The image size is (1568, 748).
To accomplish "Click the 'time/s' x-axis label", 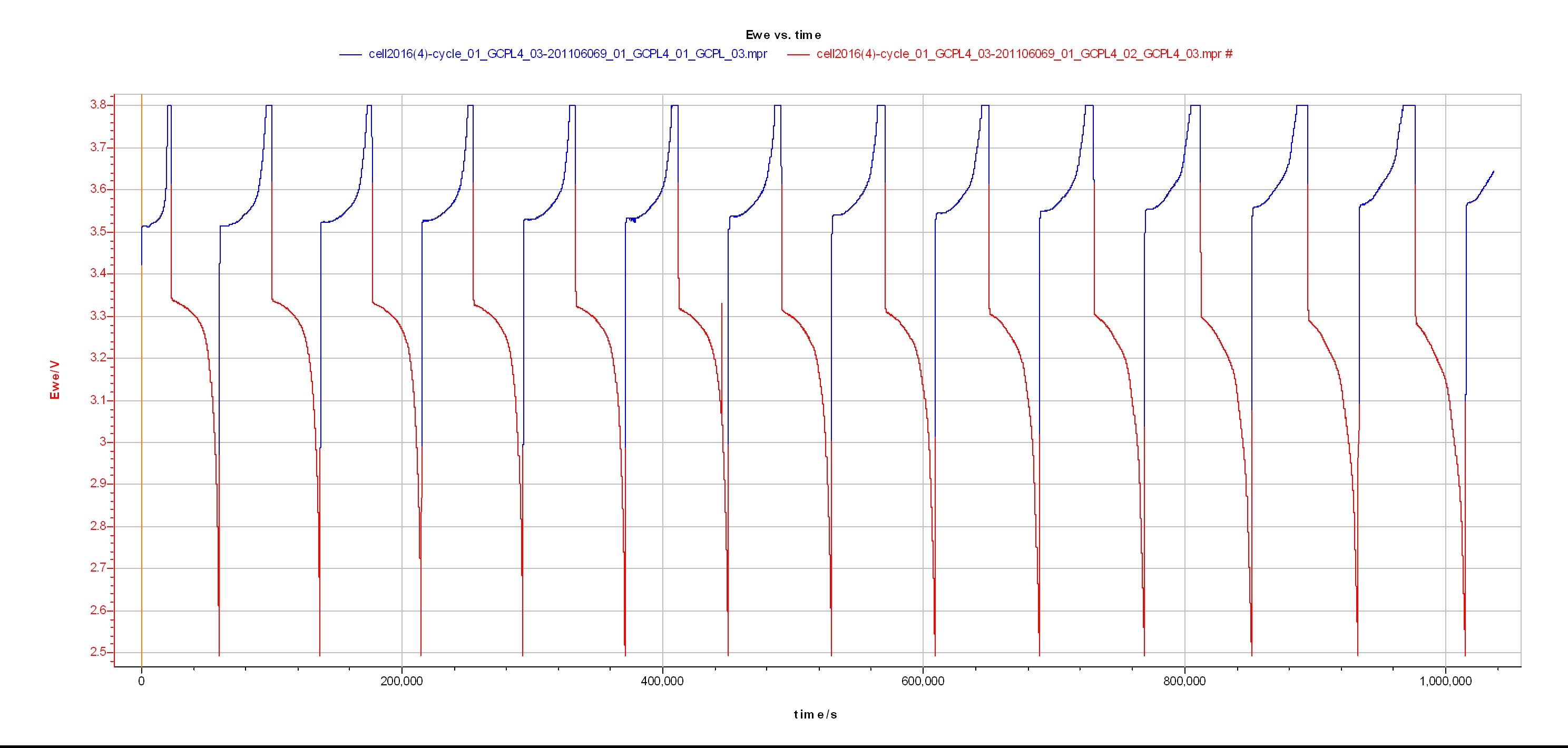I will click(x=815, y=714).
